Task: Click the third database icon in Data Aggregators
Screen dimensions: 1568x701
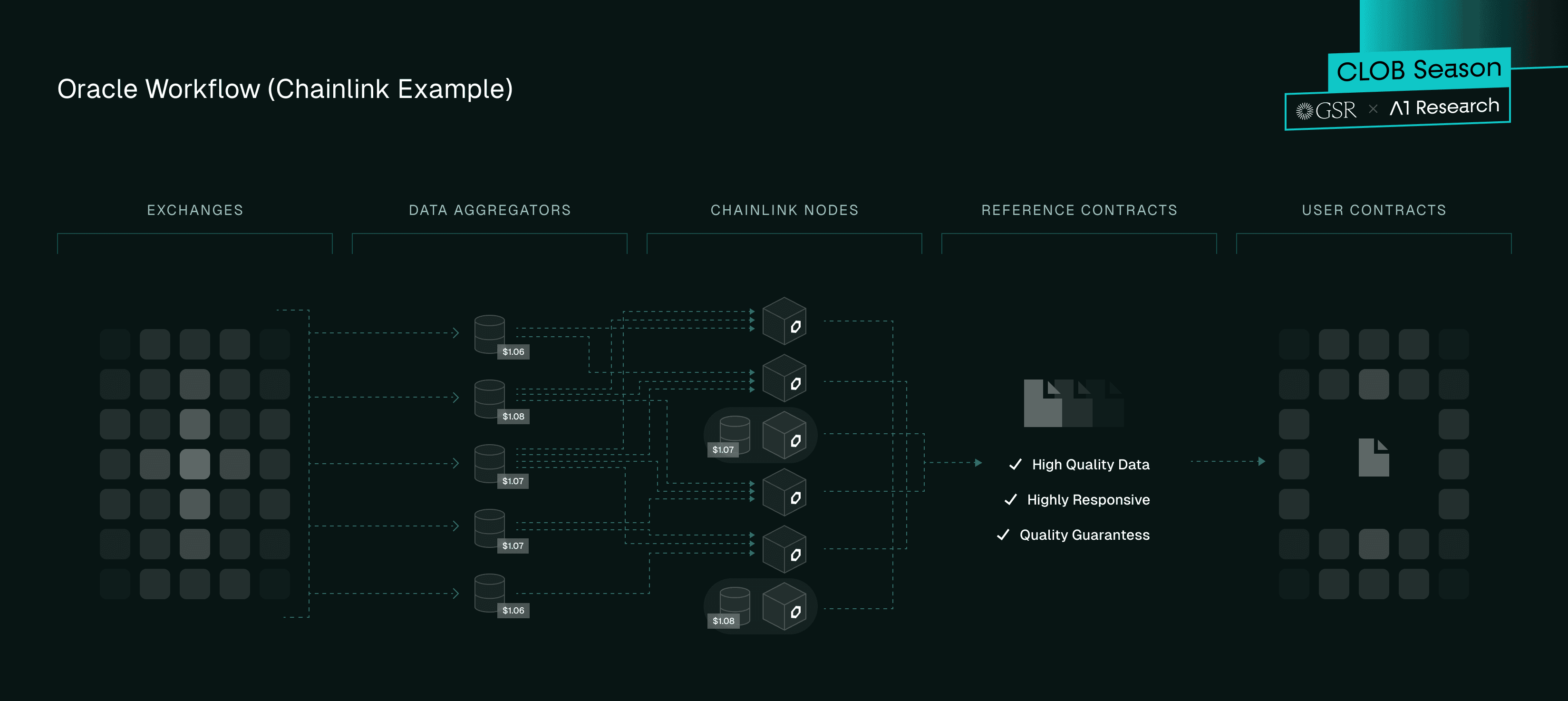Action: click(489, 464)
